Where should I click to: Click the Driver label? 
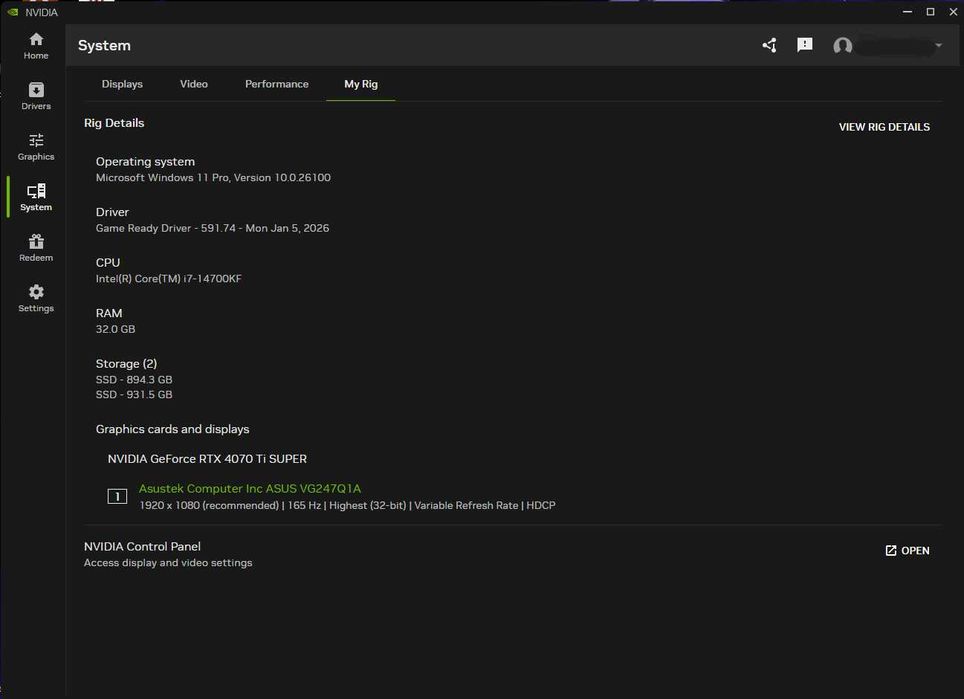[x=112, y=211]
